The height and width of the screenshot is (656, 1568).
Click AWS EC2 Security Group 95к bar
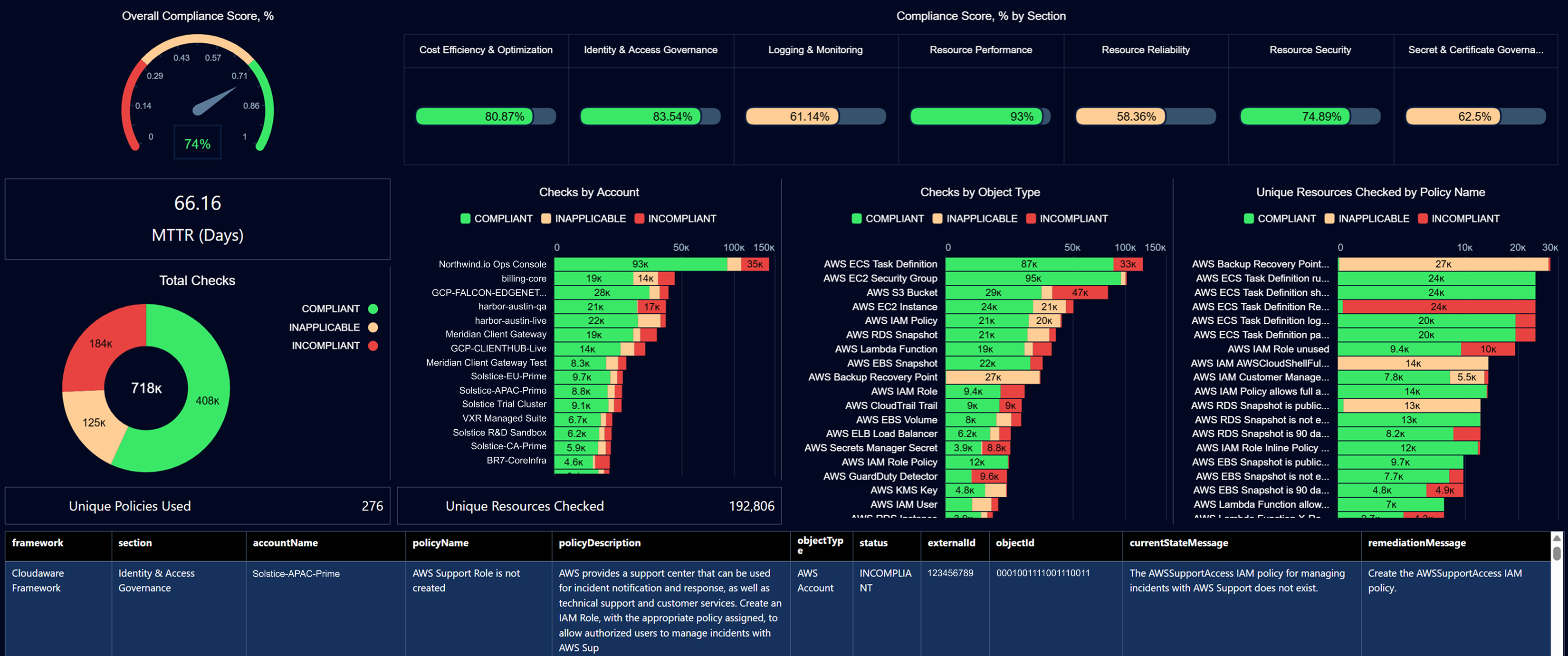coord(1033,279)
